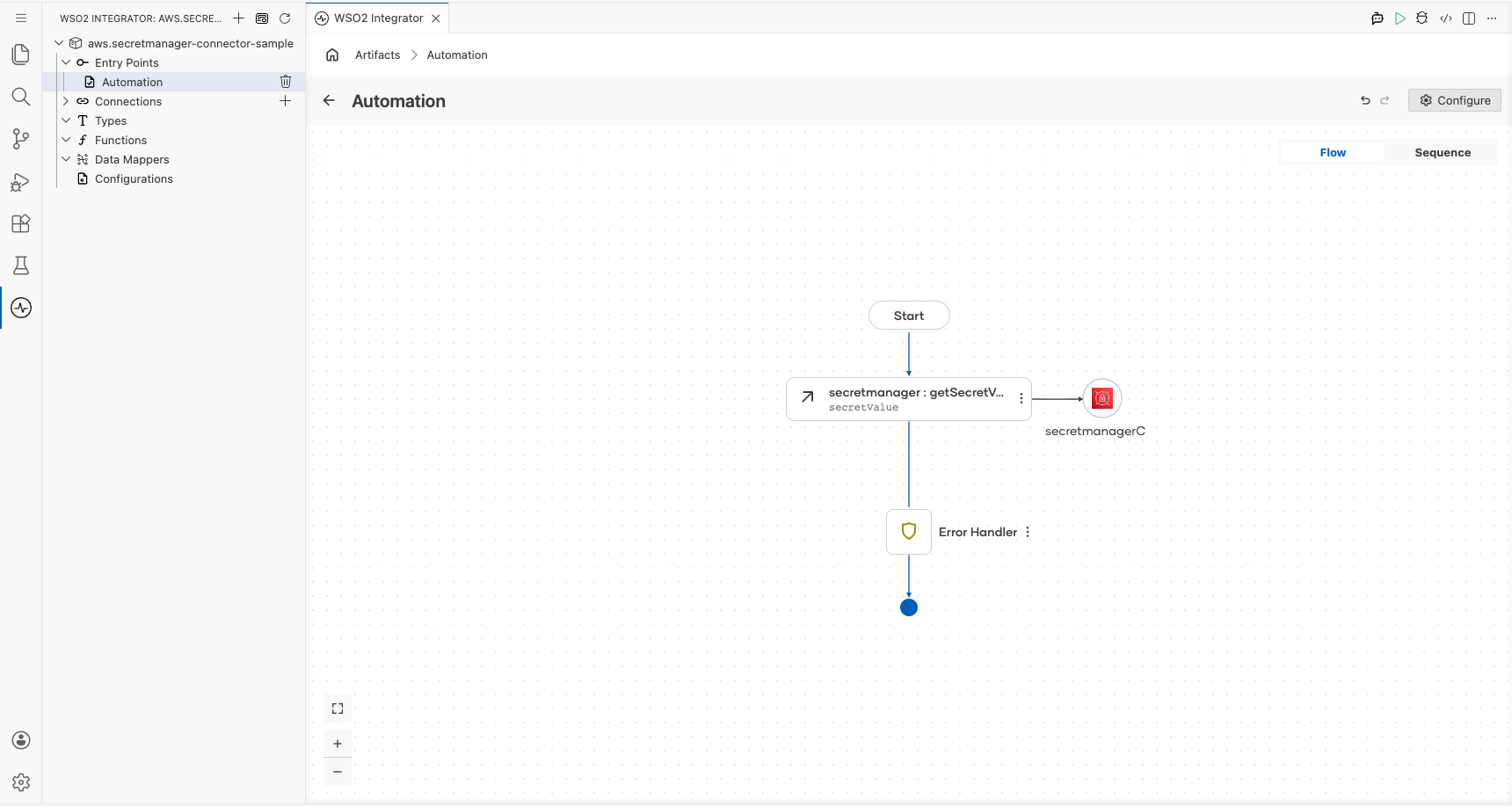
Task: Click the secretmanagerC connection icon
Action: coord(1102,398)
